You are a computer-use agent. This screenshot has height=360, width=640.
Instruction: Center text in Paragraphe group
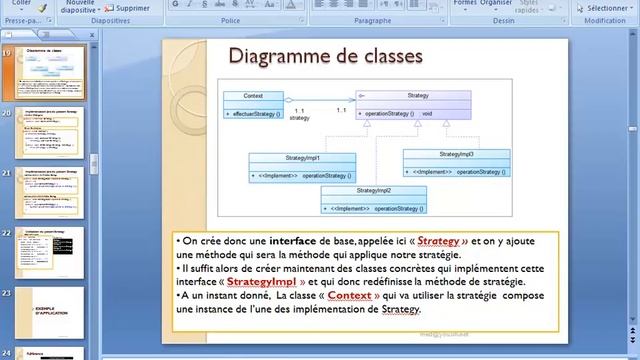(x=333, y=4)
